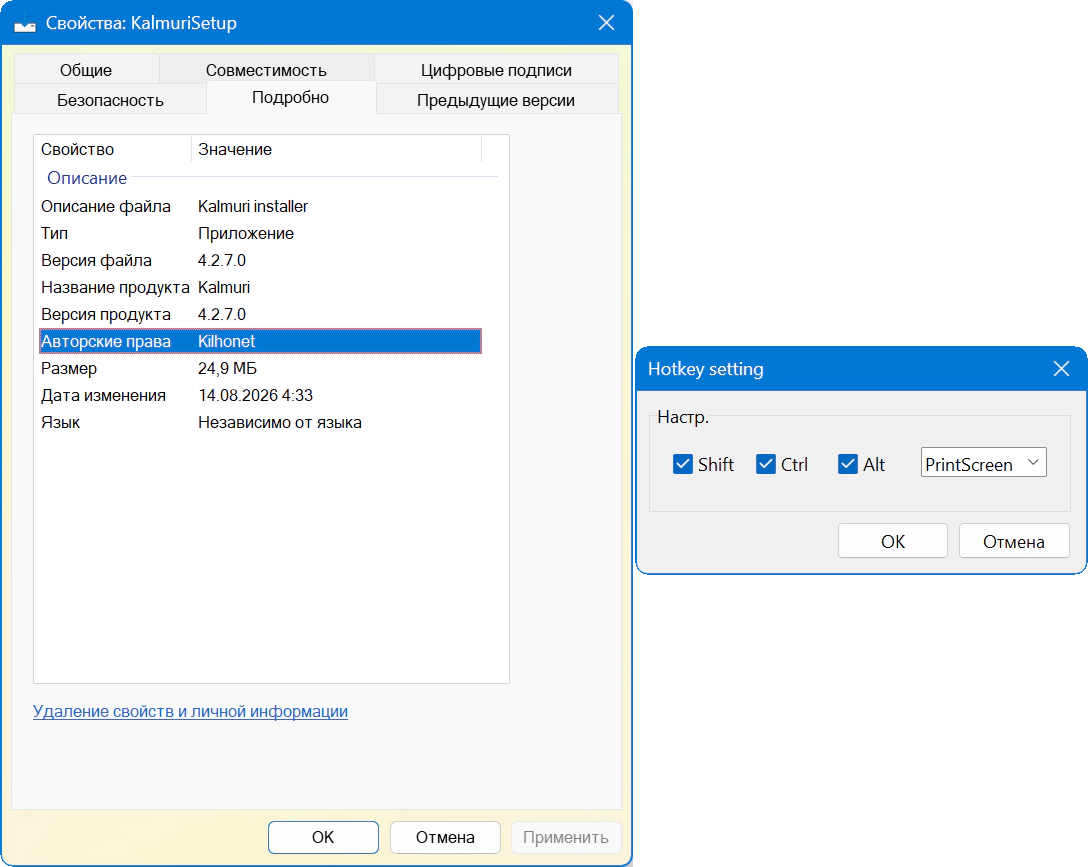Uncheck the Ctrl modifier checkbox
This screenshot has width=1088, height=867.
(782, 464)
